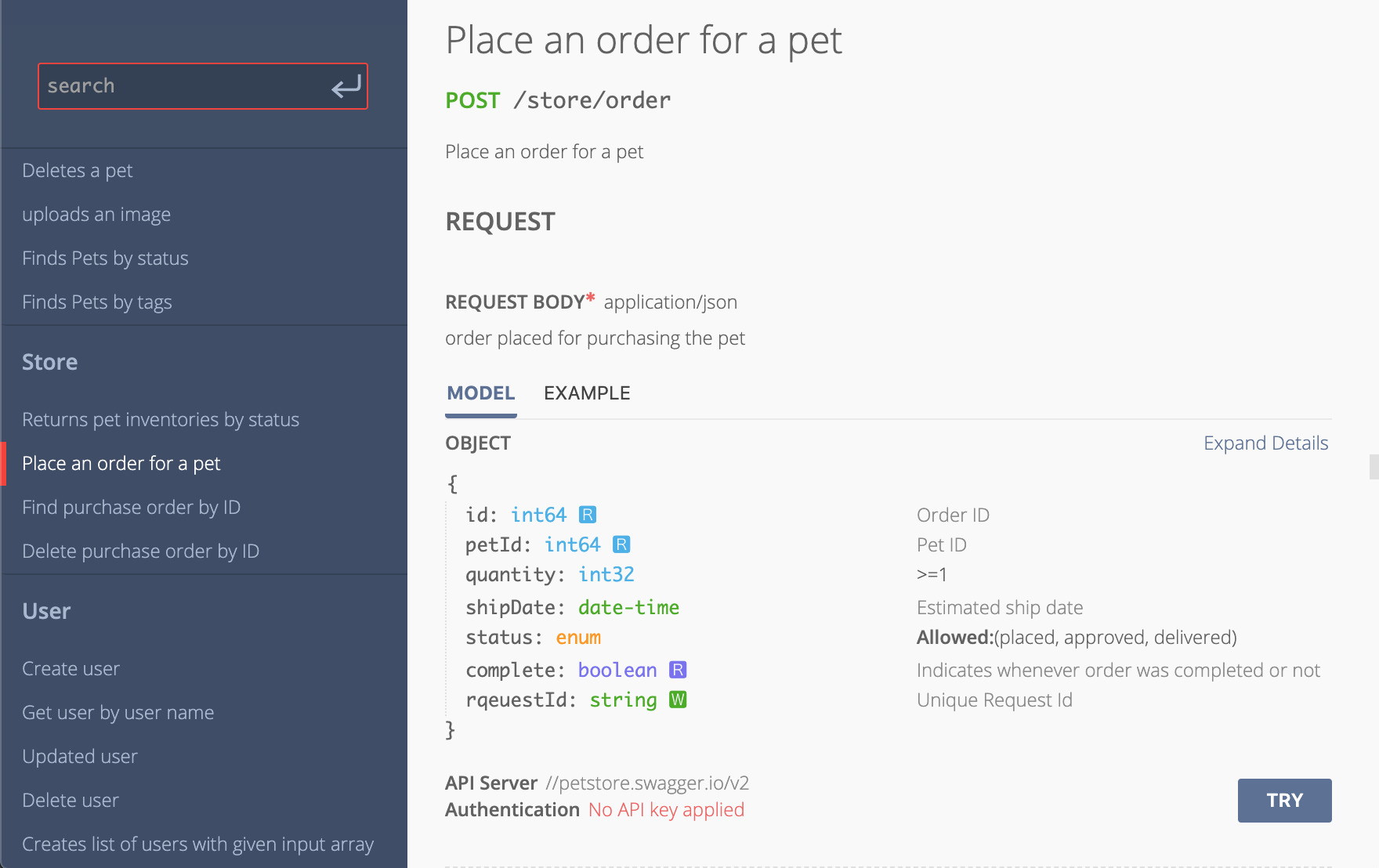Open the 'Create user' endpoint
This screenshot has width=1379, height=868.
pos(71,669)
